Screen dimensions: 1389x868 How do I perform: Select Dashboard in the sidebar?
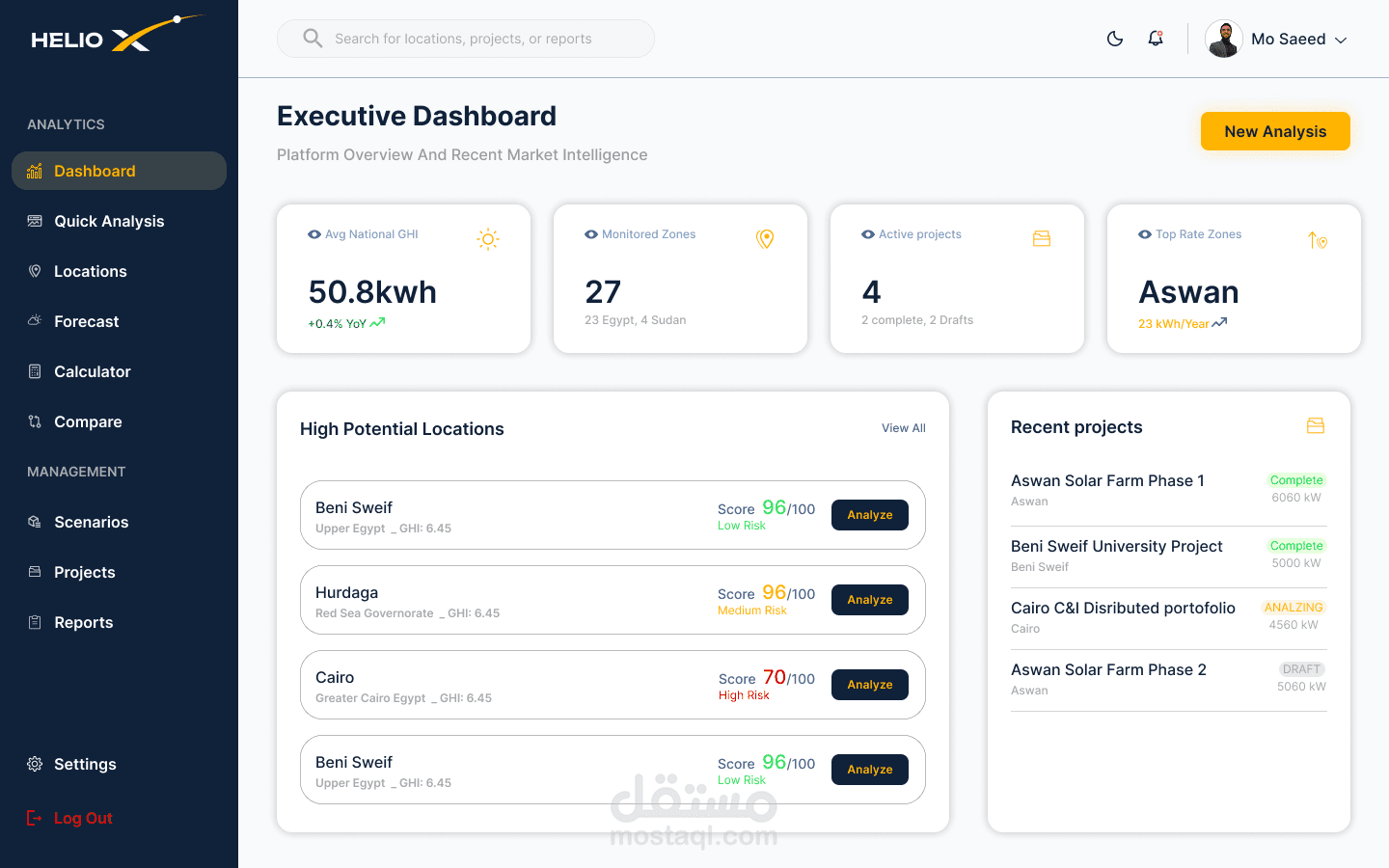coord(94,171)
